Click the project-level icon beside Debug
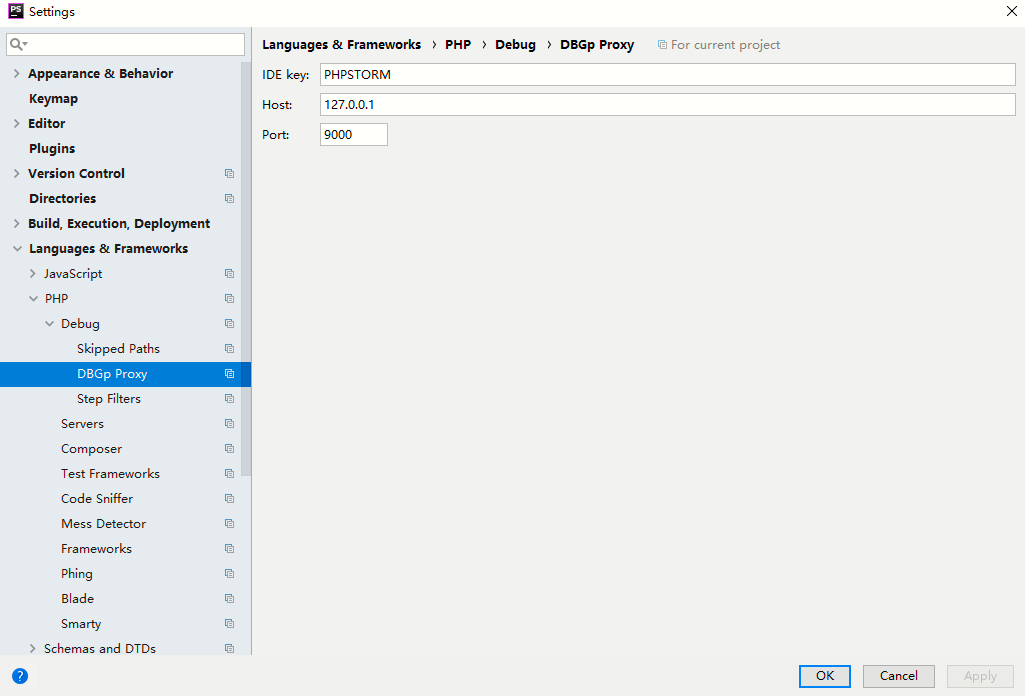Viewport: 1025px width, 696px height. pos(229,323)
